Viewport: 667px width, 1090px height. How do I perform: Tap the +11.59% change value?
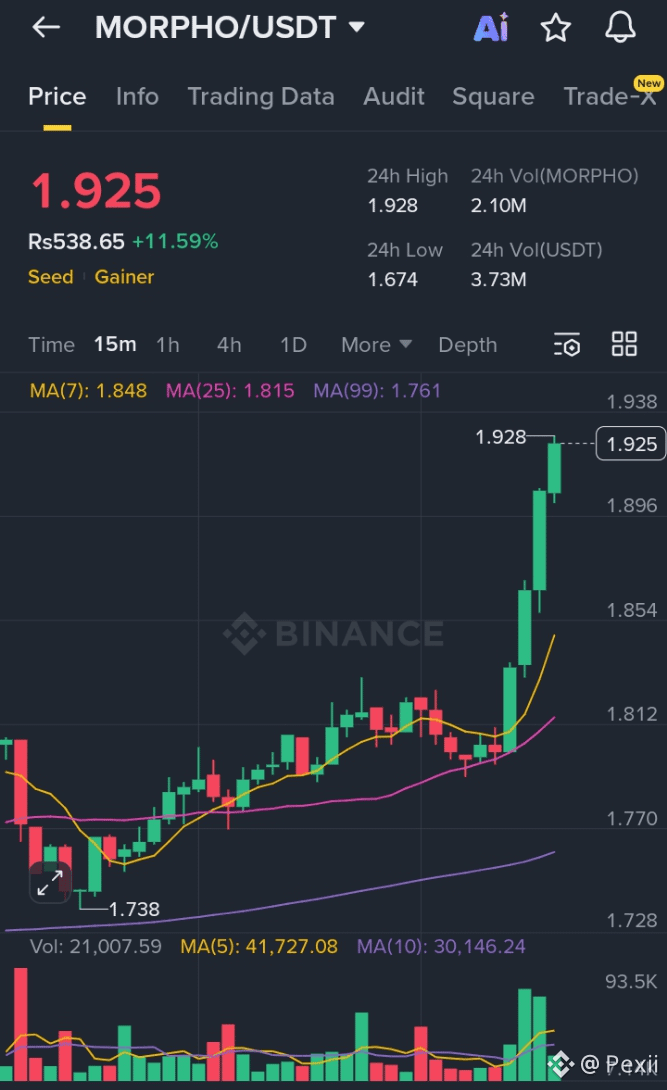pos(175,242)
